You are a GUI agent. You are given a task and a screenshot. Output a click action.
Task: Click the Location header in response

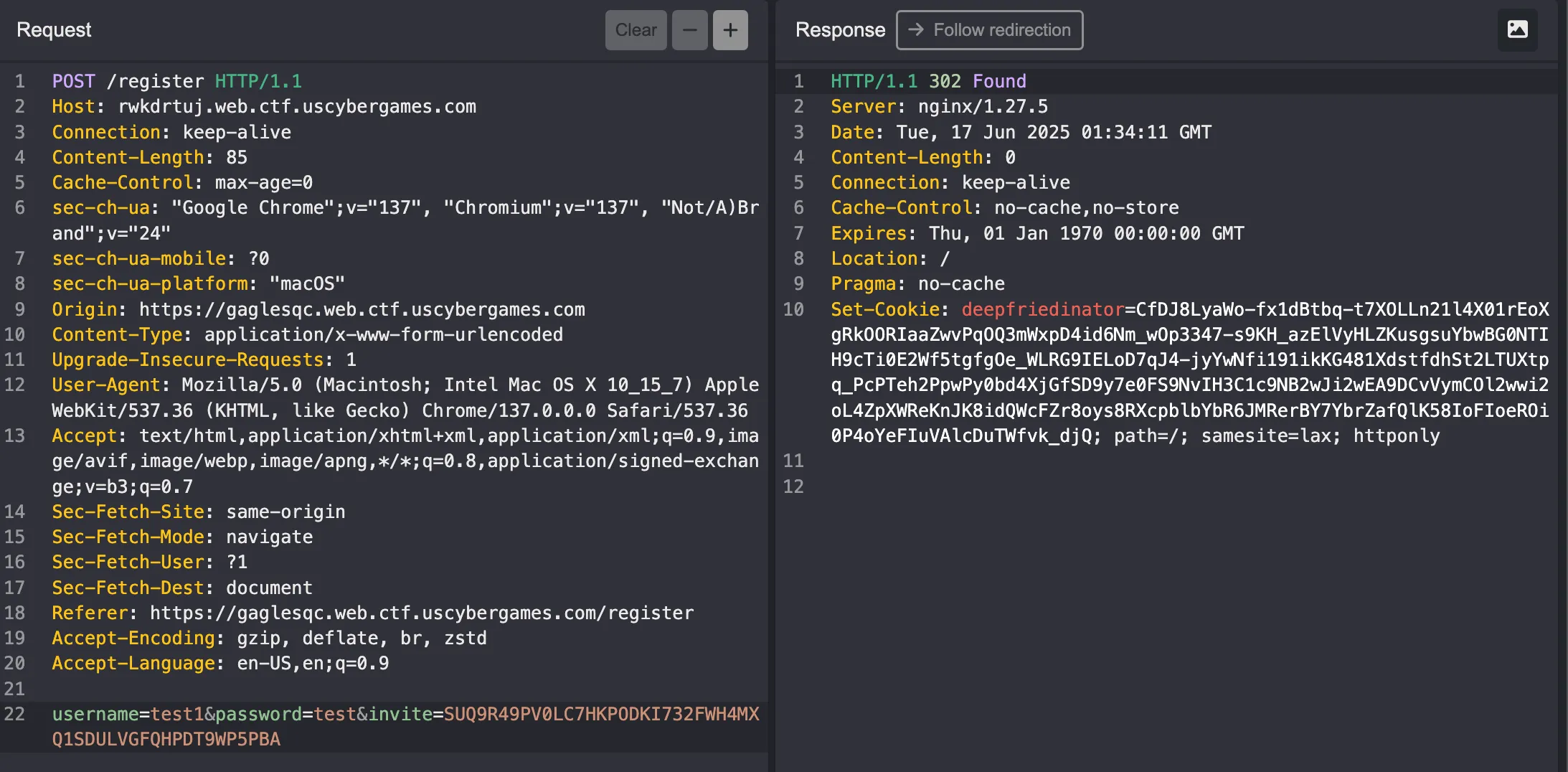click(874, 258)
